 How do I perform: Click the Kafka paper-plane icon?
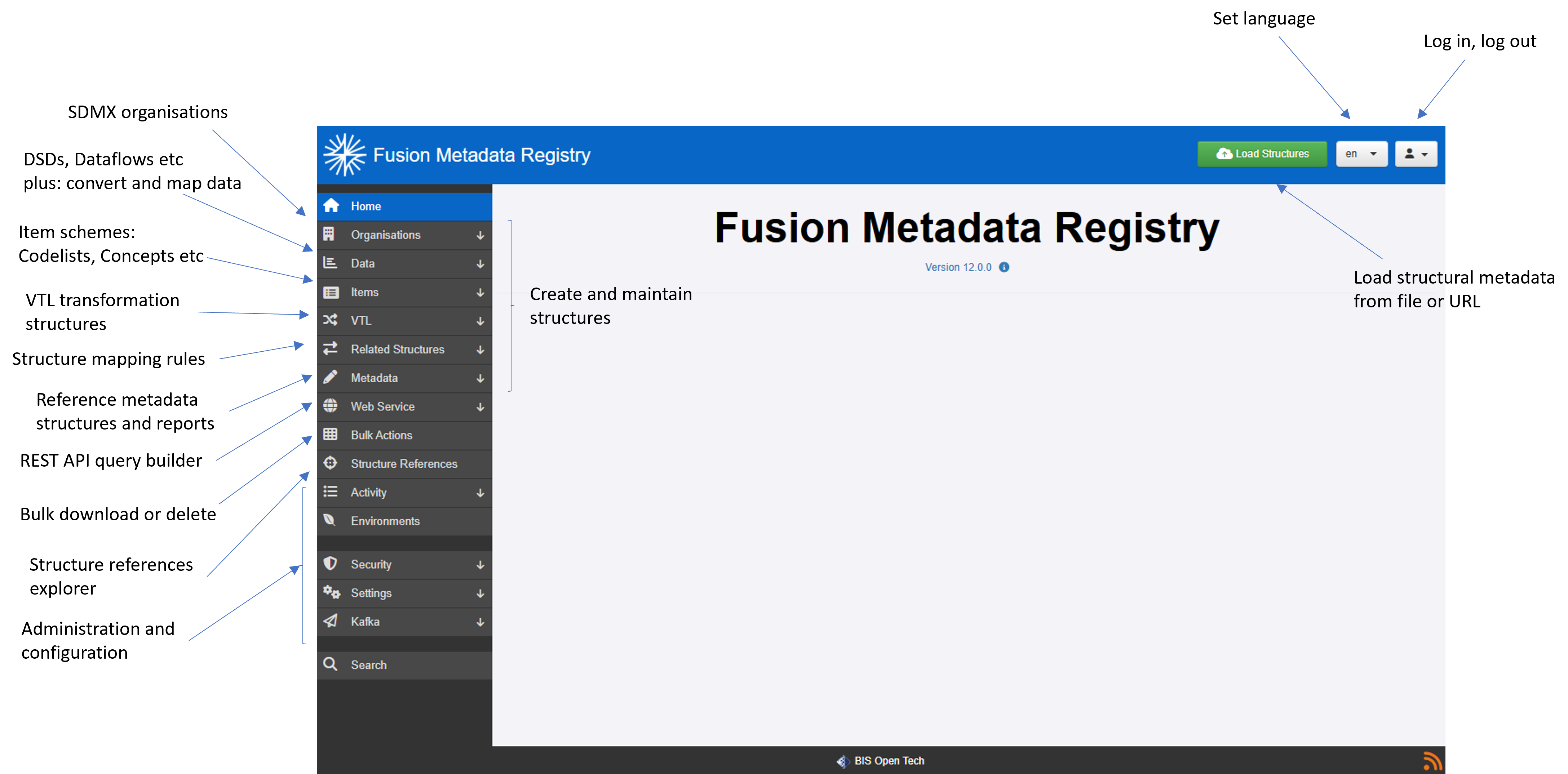[x=331, y=620]
